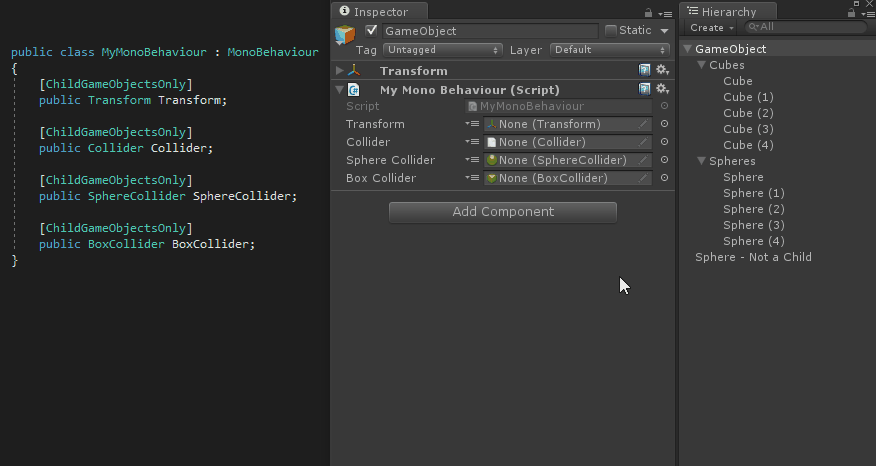
Task: Open the Transform component help icon
Action: pos(644,70)
